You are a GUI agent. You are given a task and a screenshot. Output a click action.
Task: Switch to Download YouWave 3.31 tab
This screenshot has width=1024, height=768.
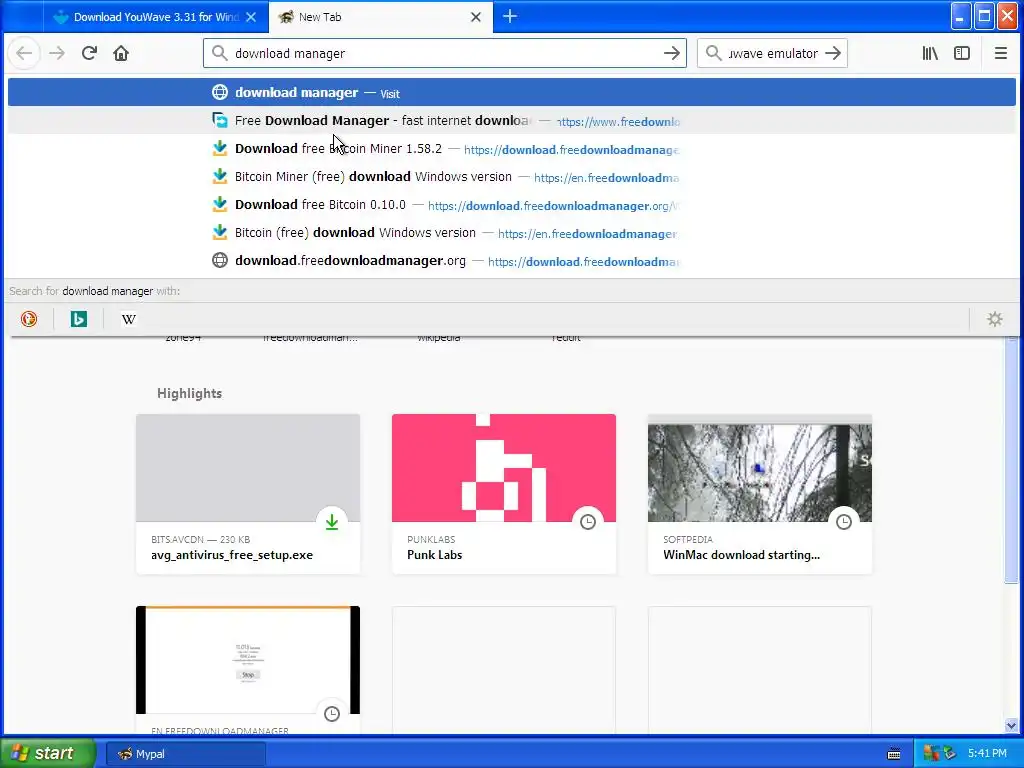point(156,18)
